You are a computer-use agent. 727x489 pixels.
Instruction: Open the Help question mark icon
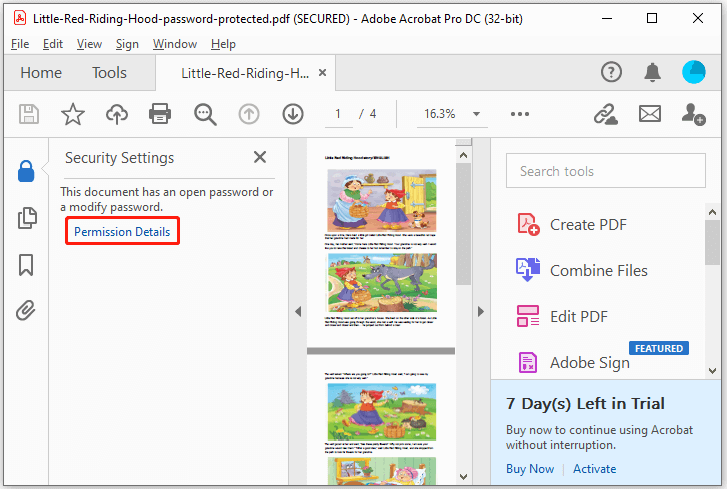[x=611, y=72]
